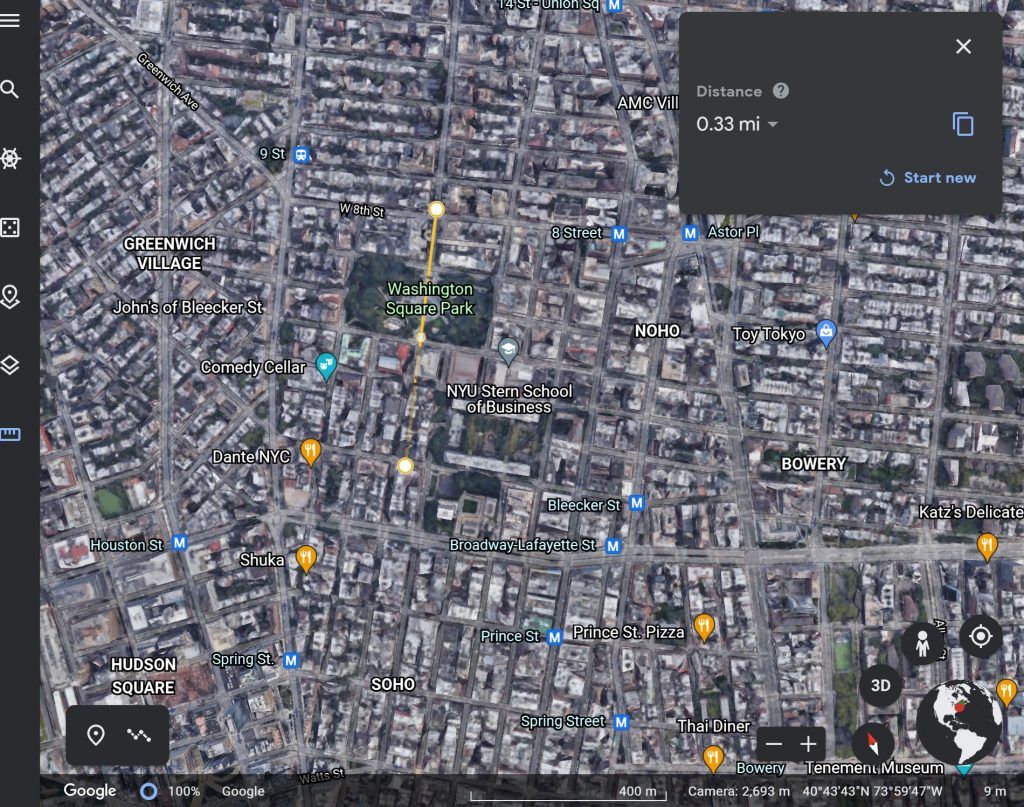1024x807 pixels.
Task: Click the Houston St metro M icon
Action: point(179,543)
